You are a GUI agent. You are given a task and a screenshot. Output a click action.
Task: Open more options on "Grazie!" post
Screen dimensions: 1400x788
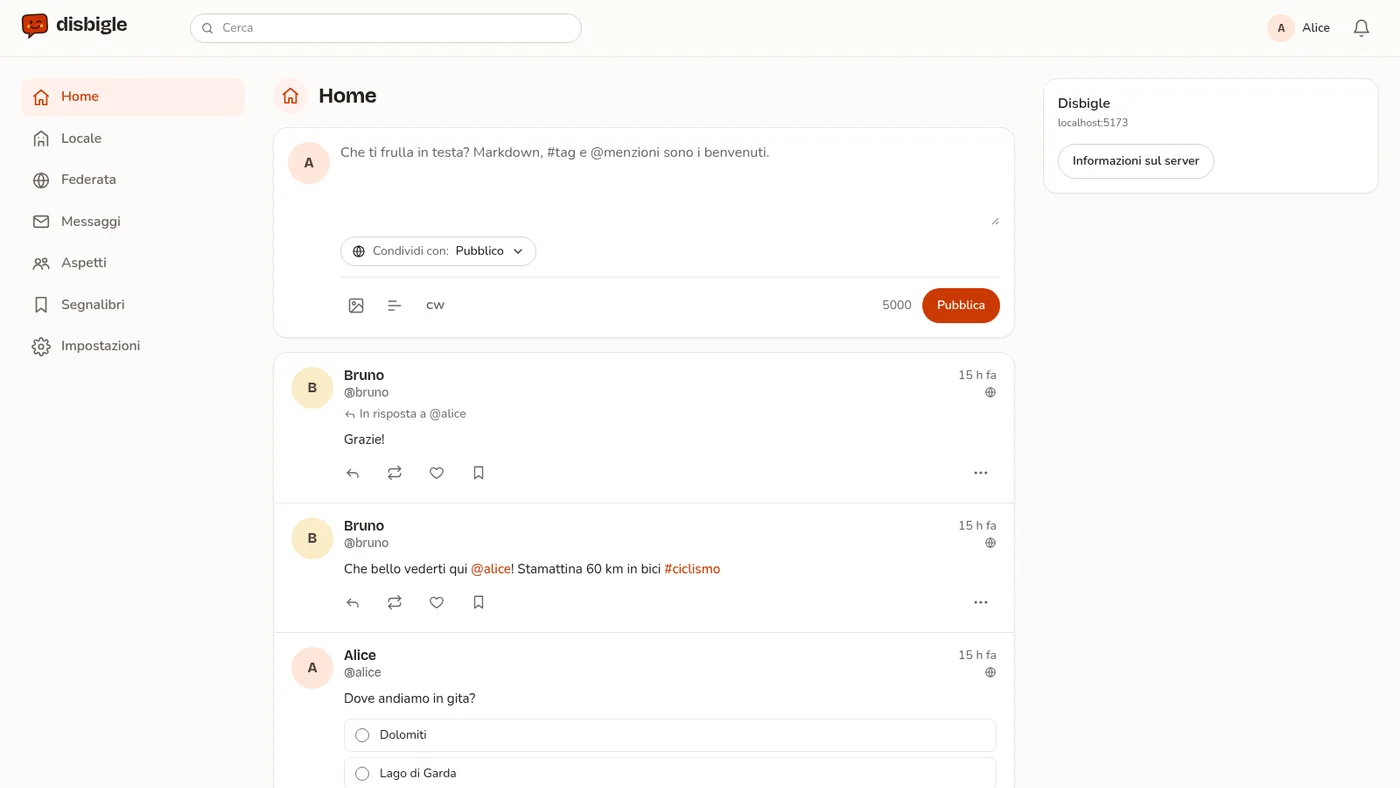point(981,473)
